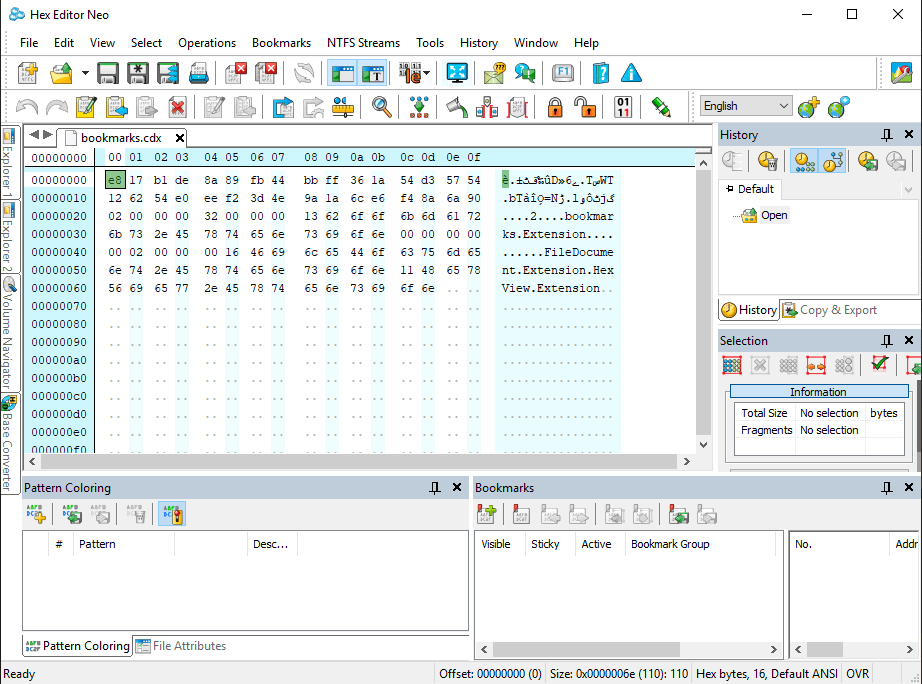Open the File menu
The image size is (922, 684).
coord(29,43)
